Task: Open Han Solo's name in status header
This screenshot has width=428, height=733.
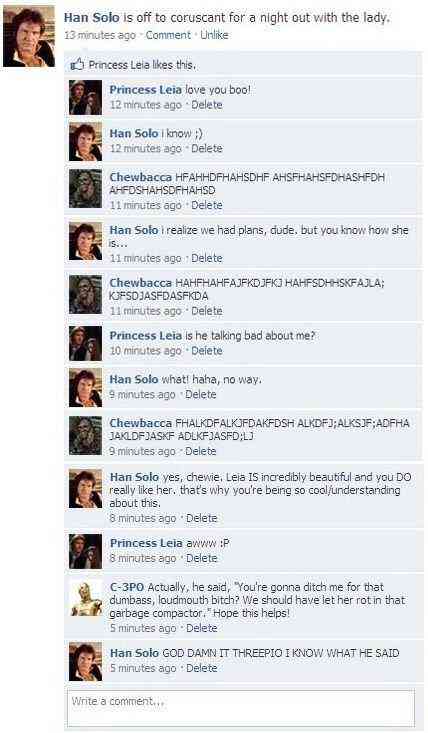Action: [x=92, y=18]
